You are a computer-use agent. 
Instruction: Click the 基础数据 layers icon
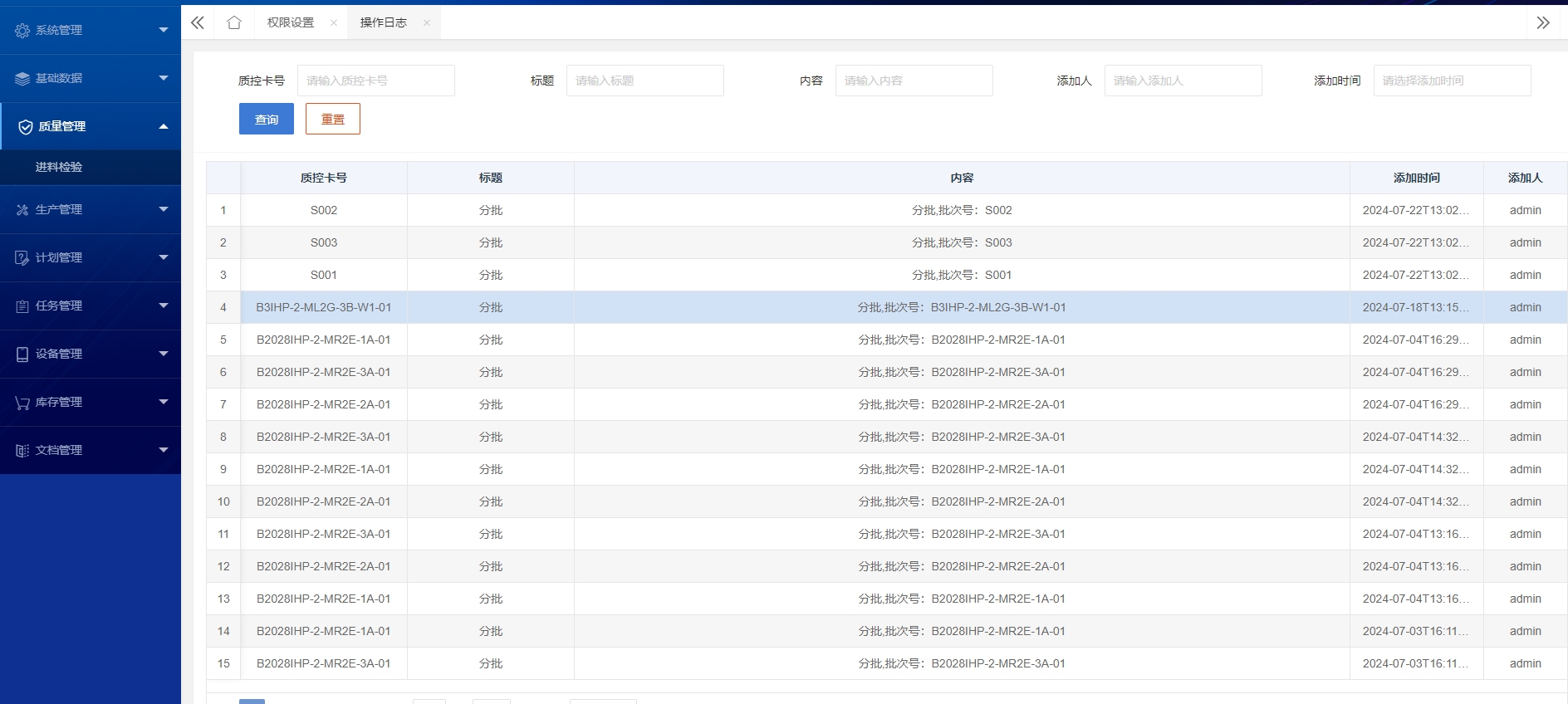pos(22,79)
